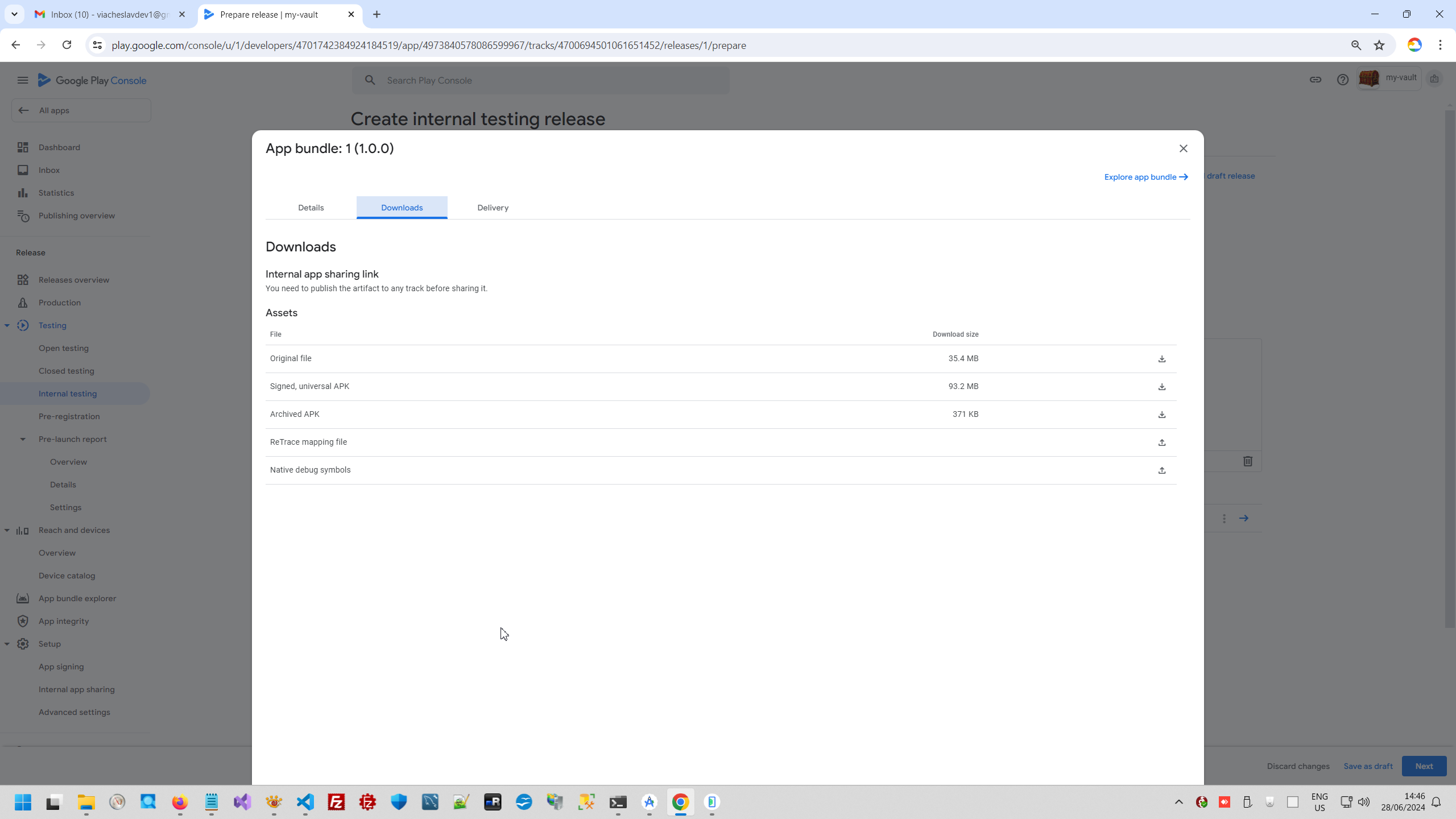
Task: Collapse the Setup section in sidebar
Action: pos(7,644)
